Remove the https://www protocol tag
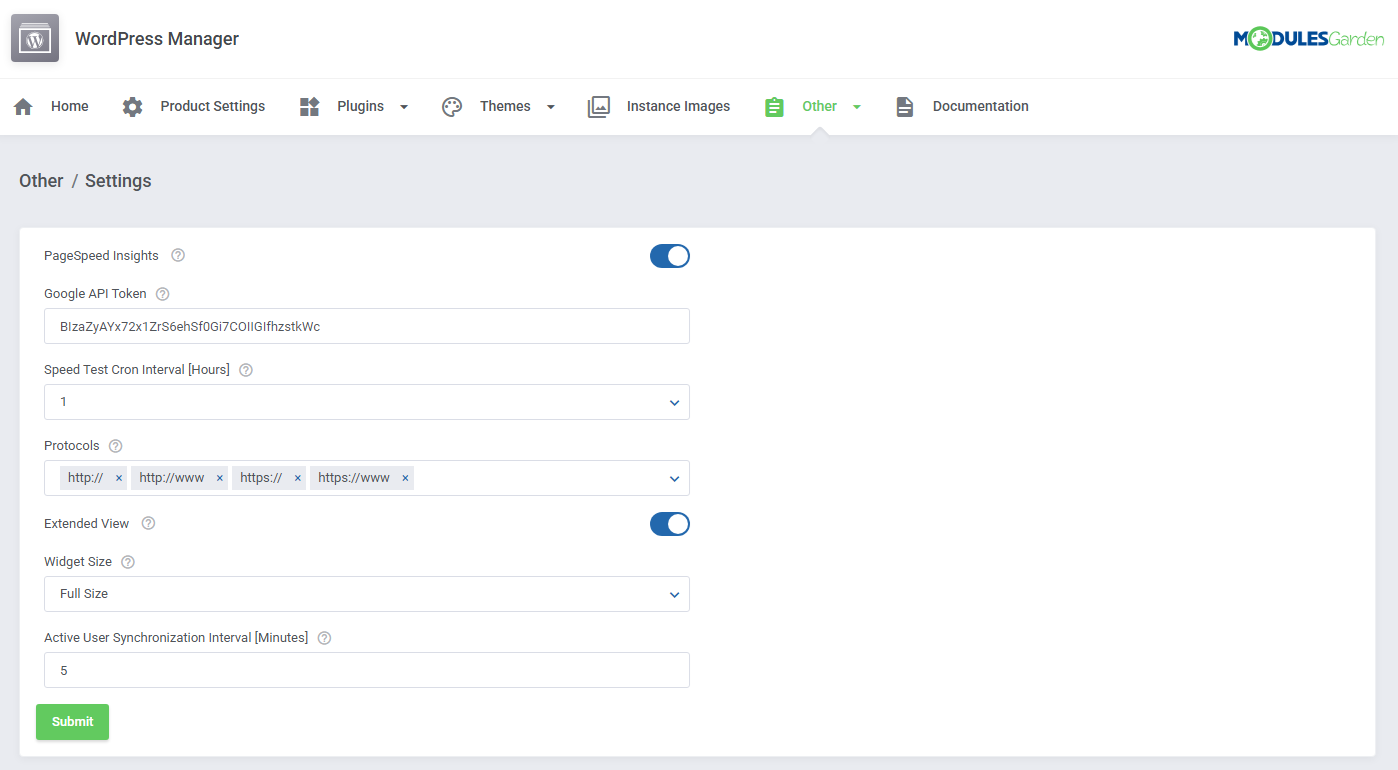The width and height of the screenshot is (1398, 770). tap(405, 477)
